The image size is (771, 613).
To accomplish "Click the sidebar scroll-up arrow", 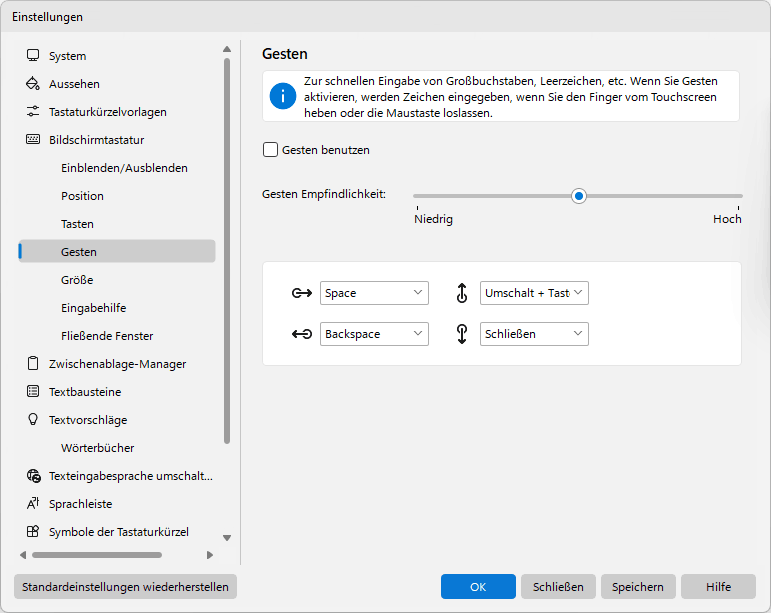I will click(x=227, y=49).
